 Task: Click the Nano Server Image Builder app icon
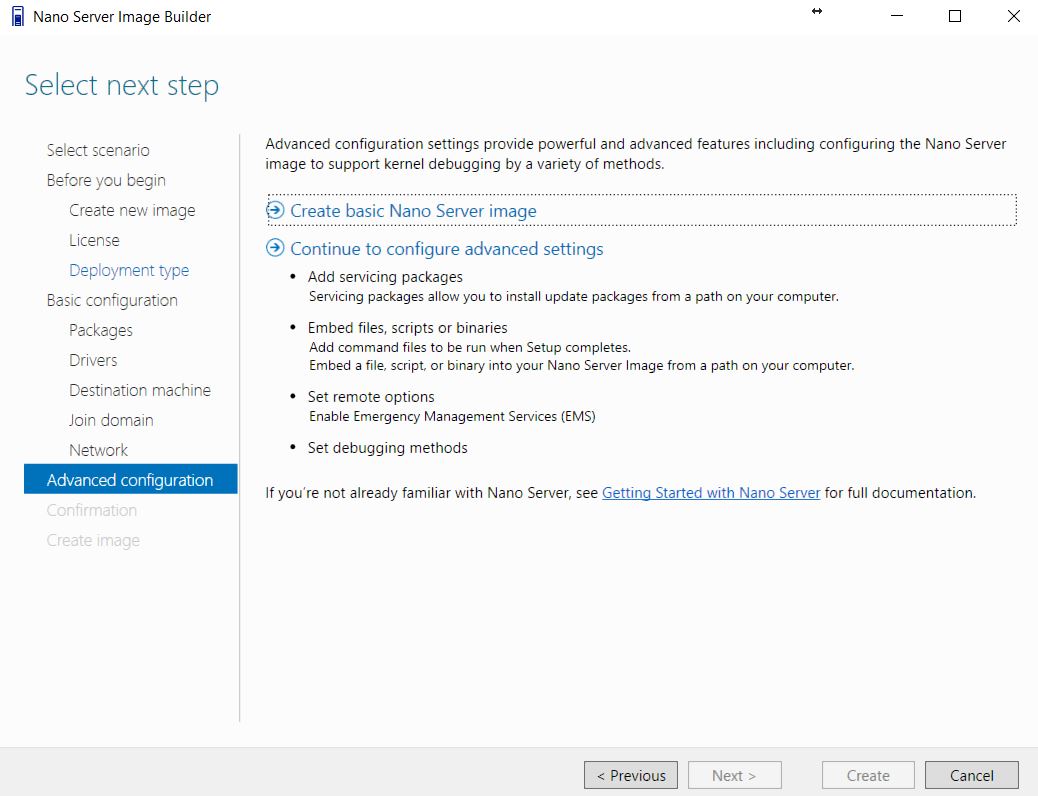click(18, 17)
